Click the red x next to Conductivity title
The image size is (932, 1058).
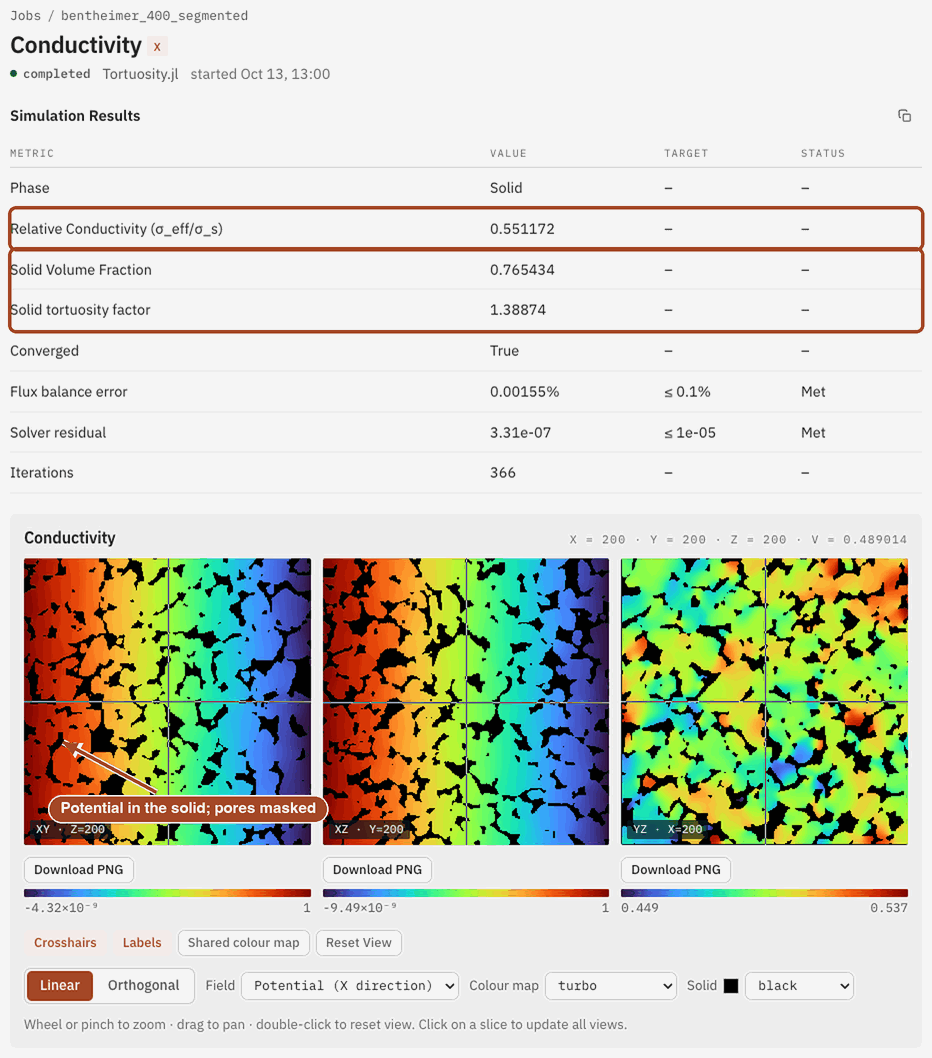click(x=157, y=47)
